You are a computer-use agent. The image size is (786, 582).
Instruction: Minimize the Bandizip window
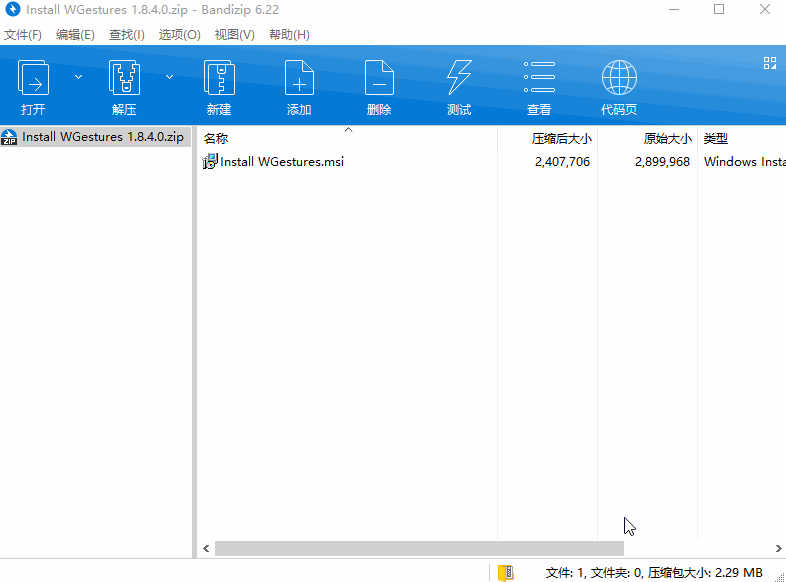coord(674,9)
